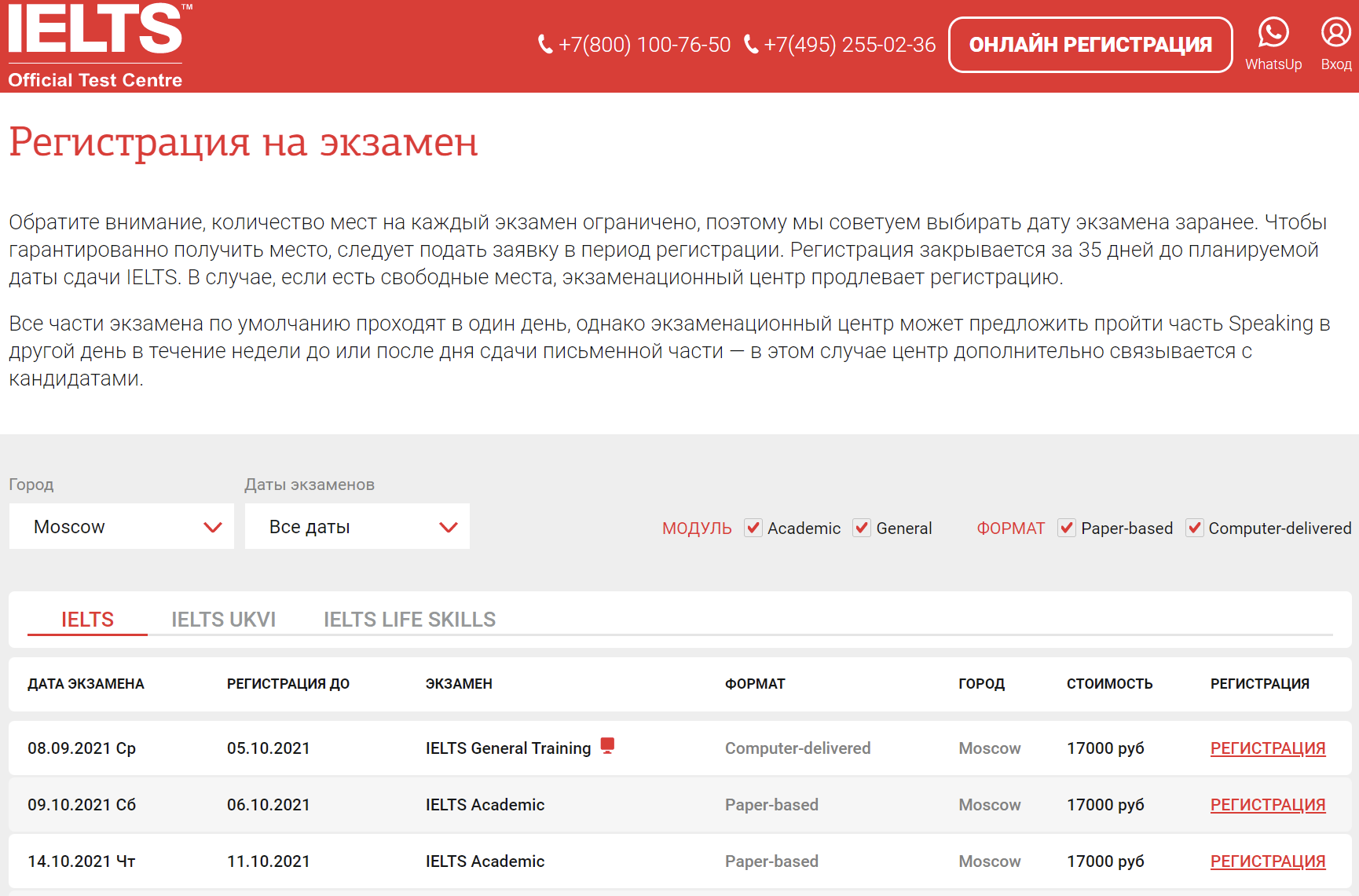Click the Регистрация на экзамен heading
Screen dimensions: 1359x896
tap(244, 143)
